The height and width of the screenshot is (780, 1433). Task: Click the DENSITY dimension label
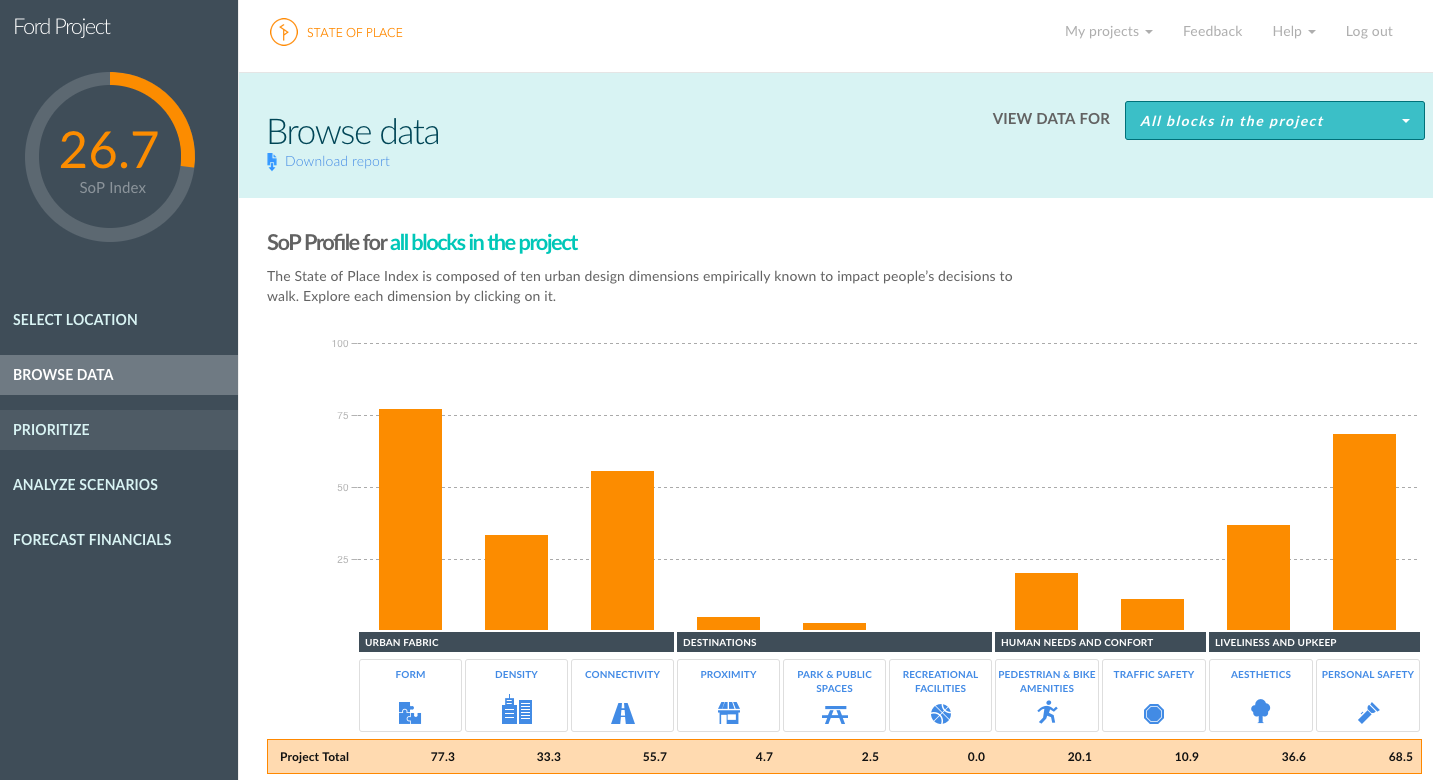click(x=516, y=675)
